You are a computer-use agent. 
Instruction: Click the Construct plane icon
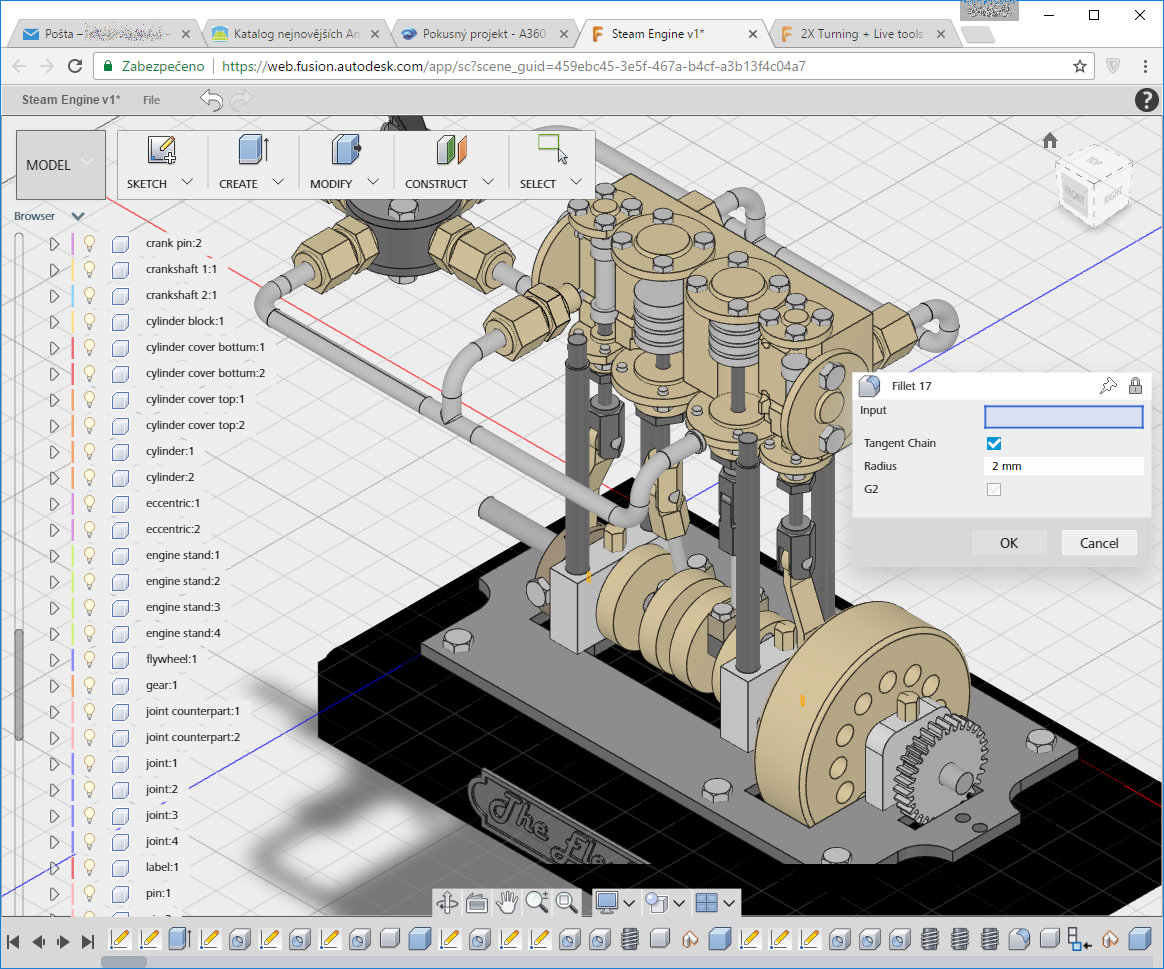click(x=451, y=149)
